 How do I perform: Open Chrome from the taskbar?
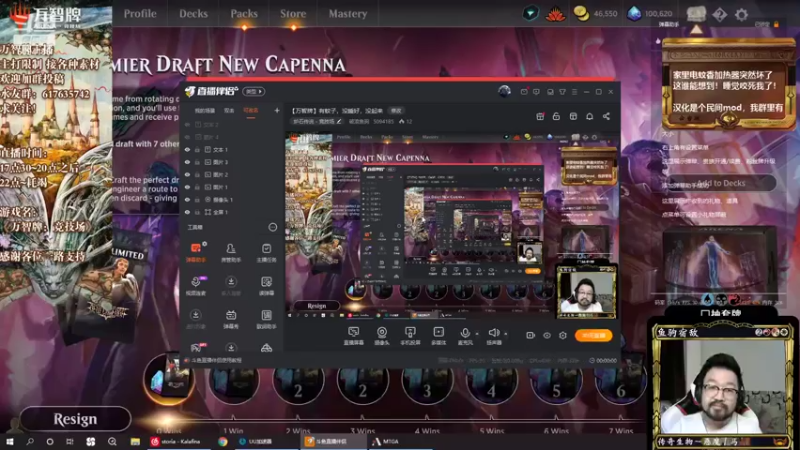223,441
